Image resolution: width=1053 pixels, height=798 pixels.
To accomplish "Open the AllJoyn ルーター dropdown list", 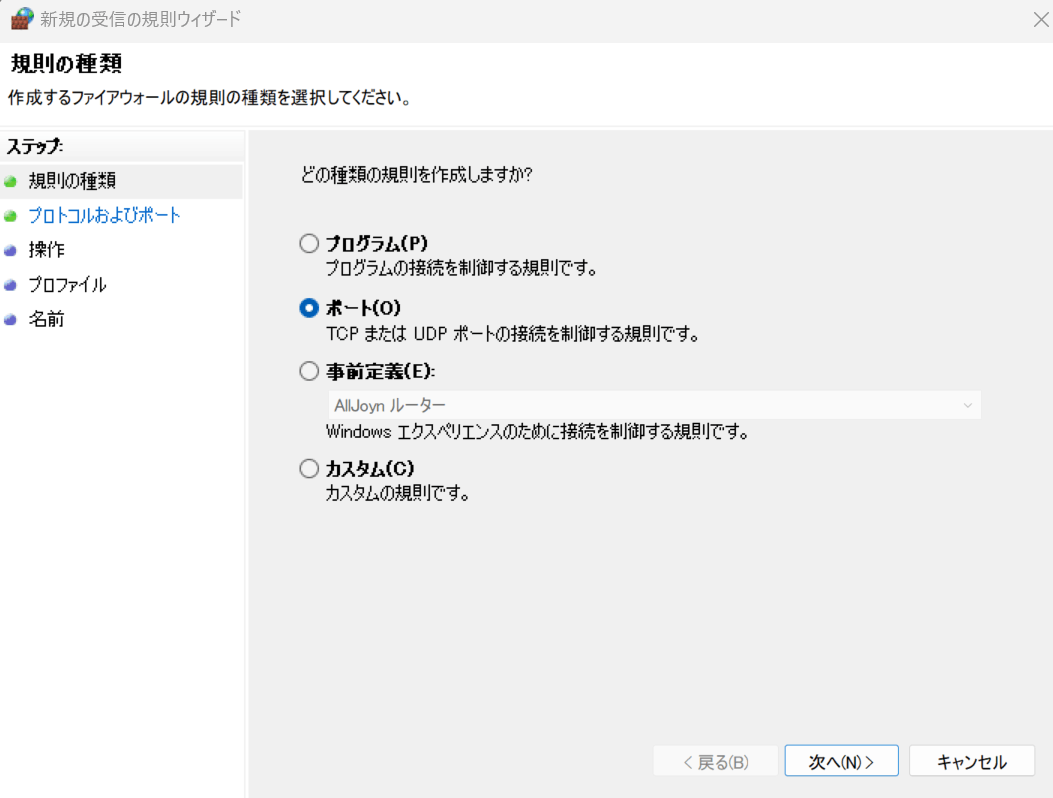I will pyautogui.click(x=654, y=405).
